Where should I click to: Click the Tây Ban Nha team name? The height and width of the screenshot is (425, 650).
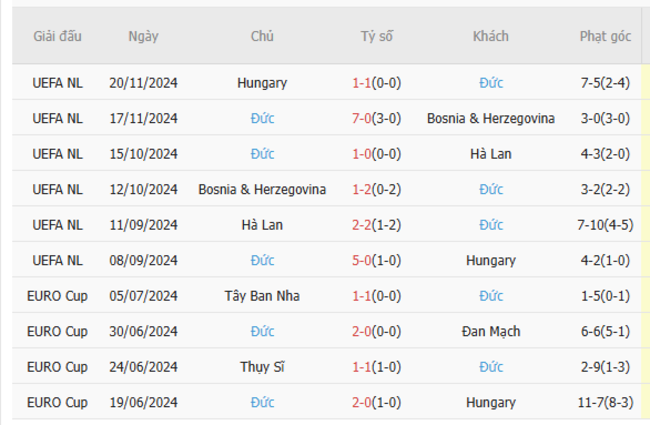pos(263,296)
